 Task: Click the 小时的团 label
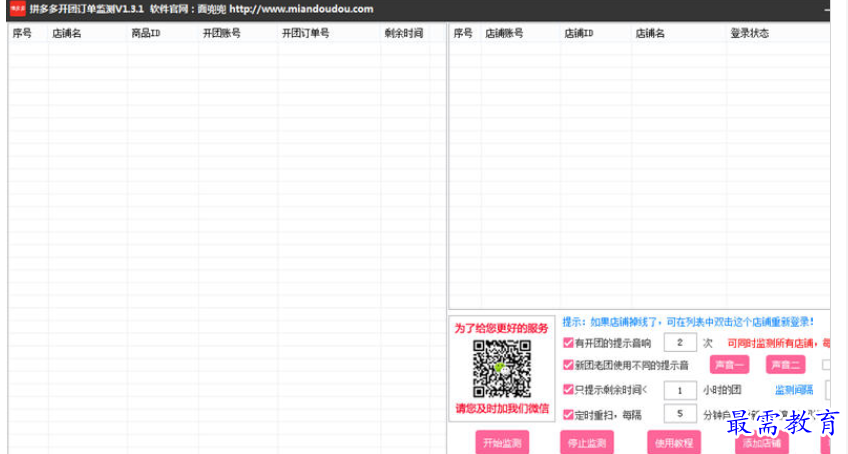[722, 390]
